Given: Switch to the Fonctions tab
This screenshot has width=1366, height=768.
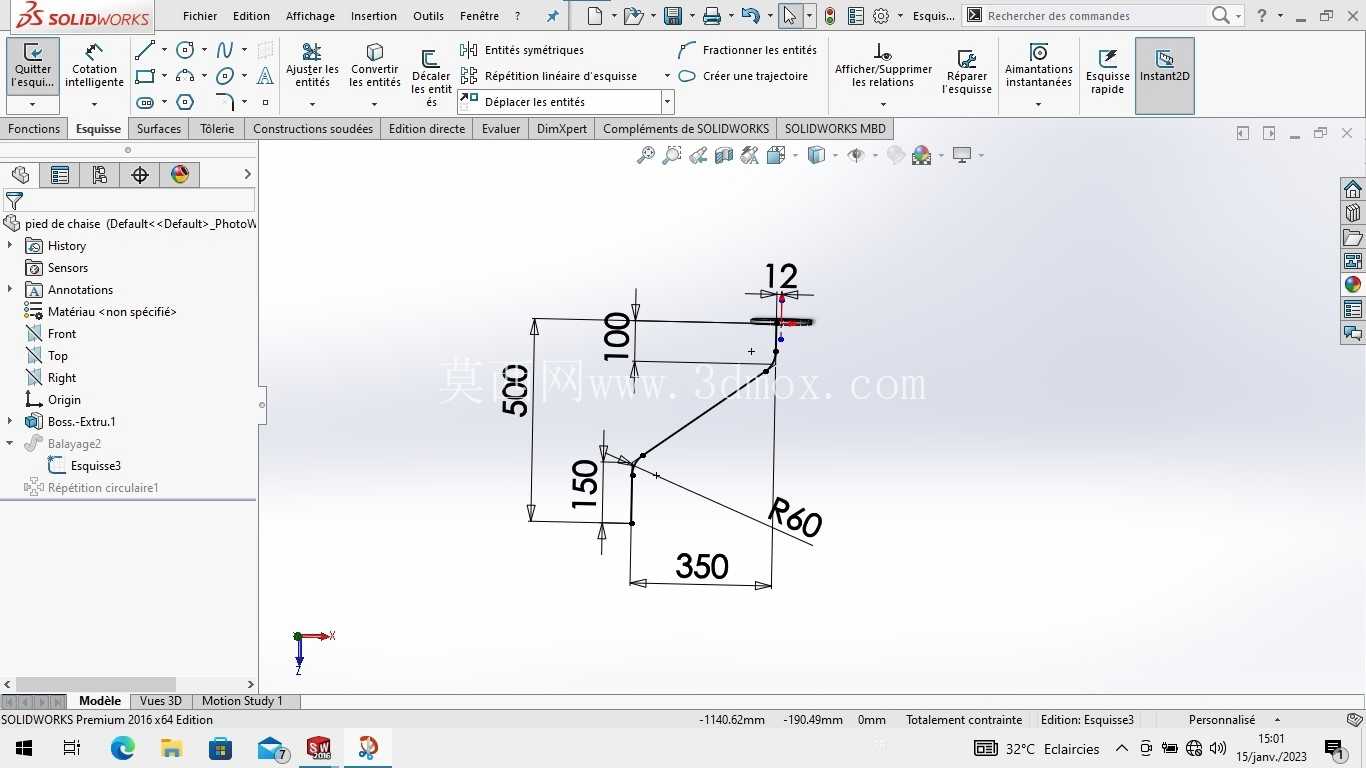Looking at the screenshot, I should click(x=34, y=129).
